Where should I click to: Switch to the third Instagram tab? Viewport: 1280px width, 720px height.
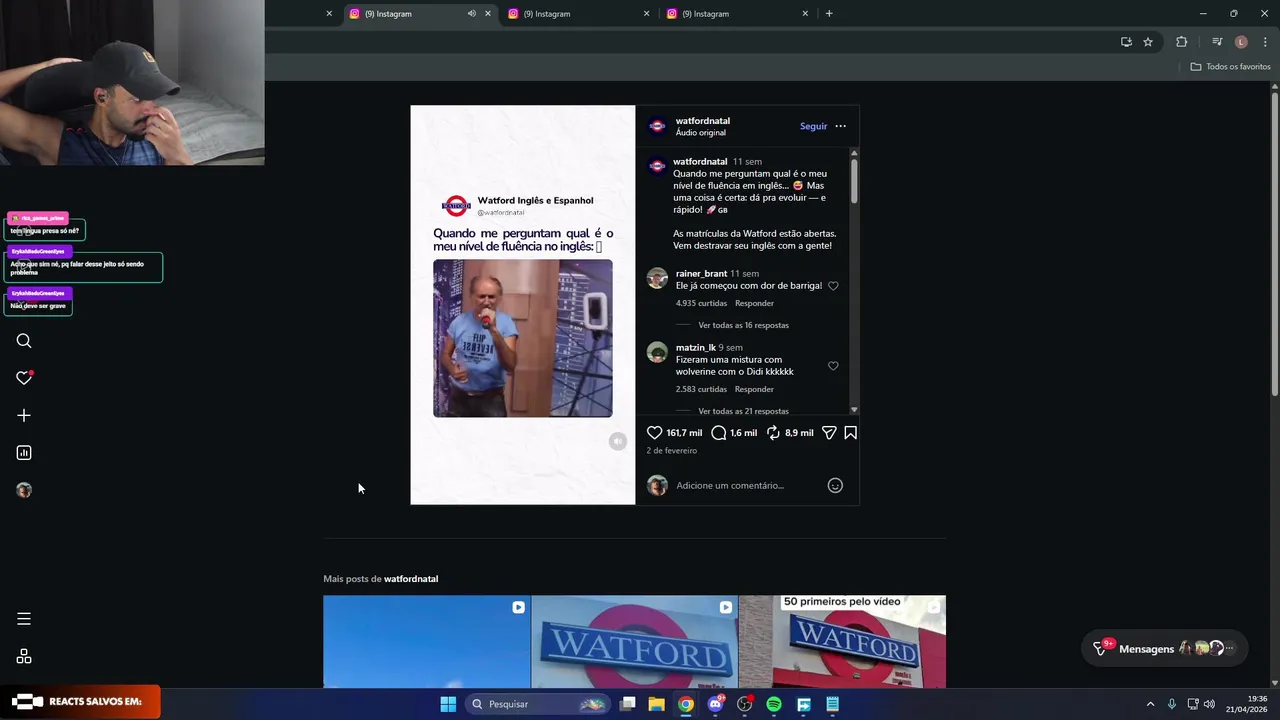[x=737, y=13]
